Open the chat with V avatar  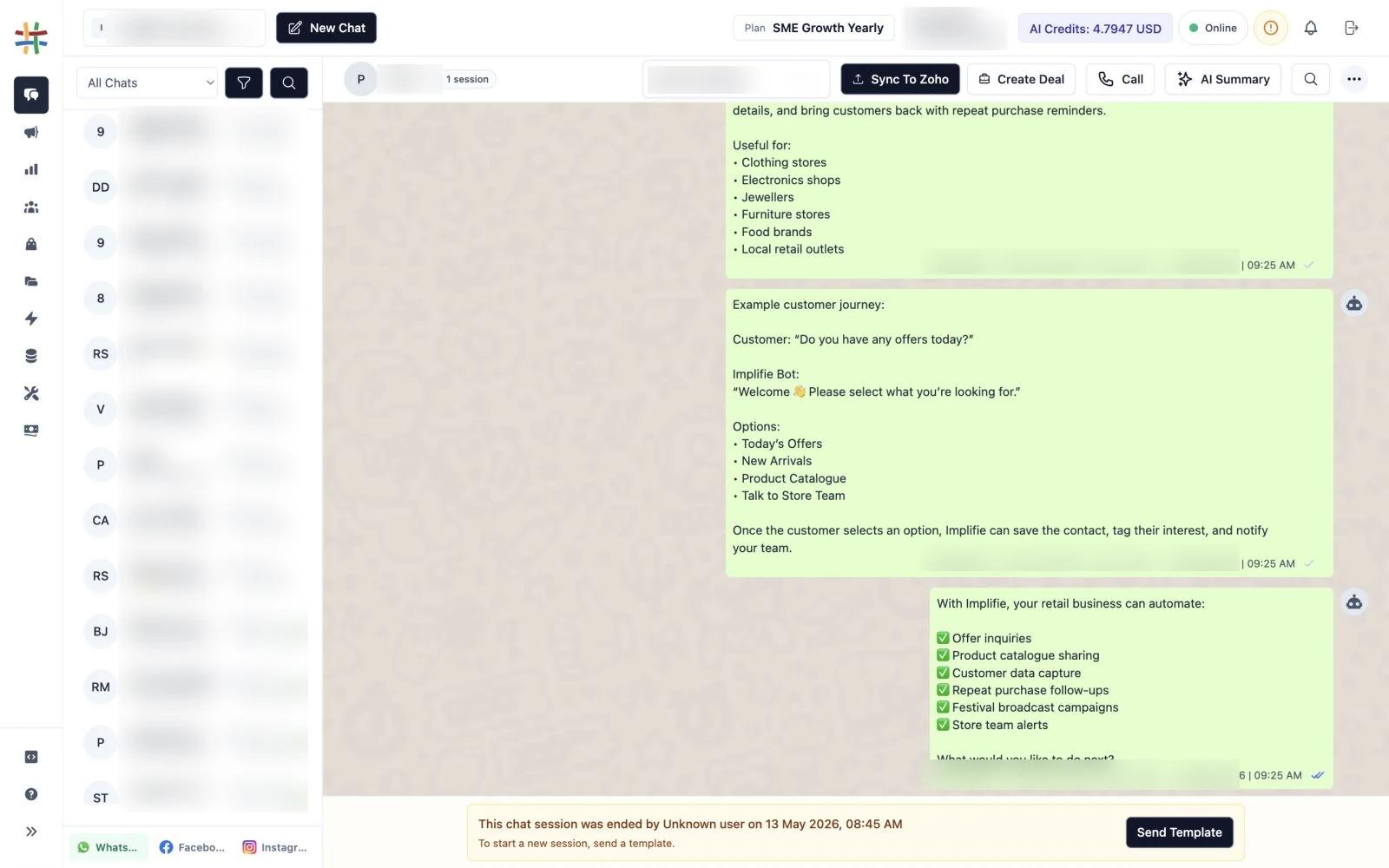(193, 409)
